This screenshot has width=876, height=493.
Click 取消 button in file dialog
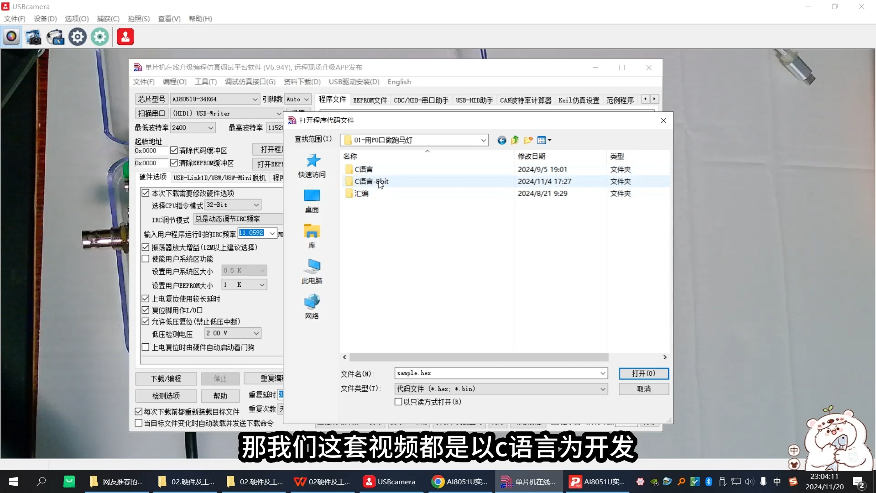point(644,388)
